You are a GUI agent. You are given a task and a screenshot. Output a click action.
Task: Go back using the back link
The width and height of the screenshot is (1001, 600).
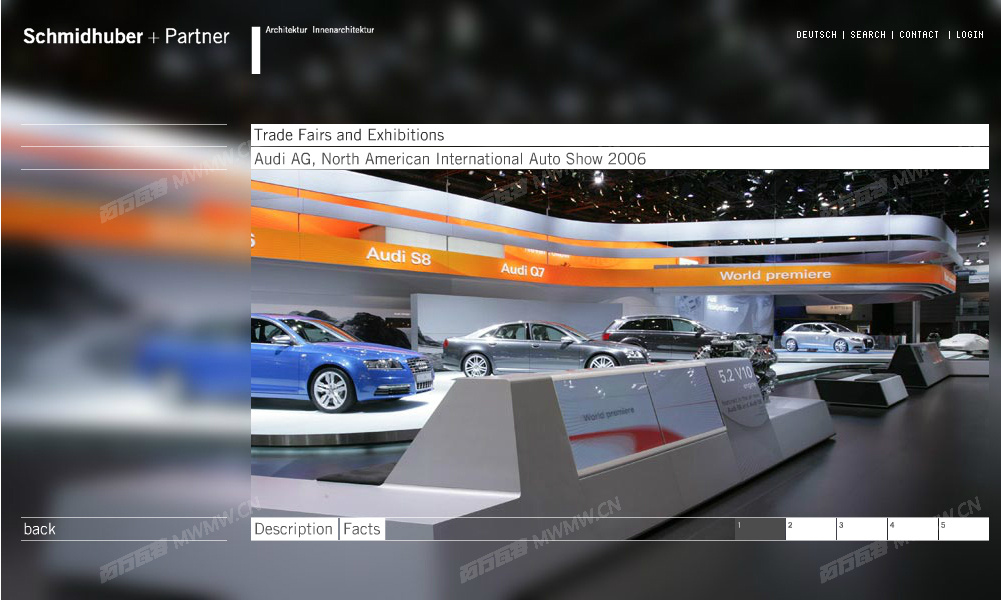40,529
